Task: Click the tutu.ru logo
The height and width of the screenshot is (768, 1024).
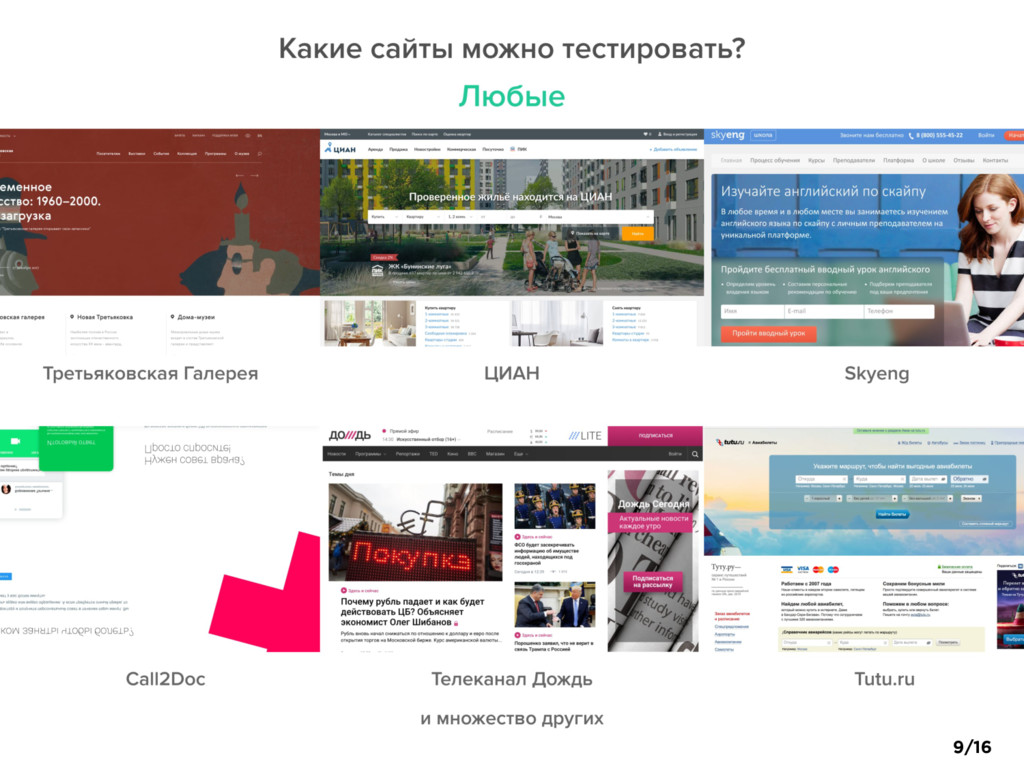Action: (730, 442)
